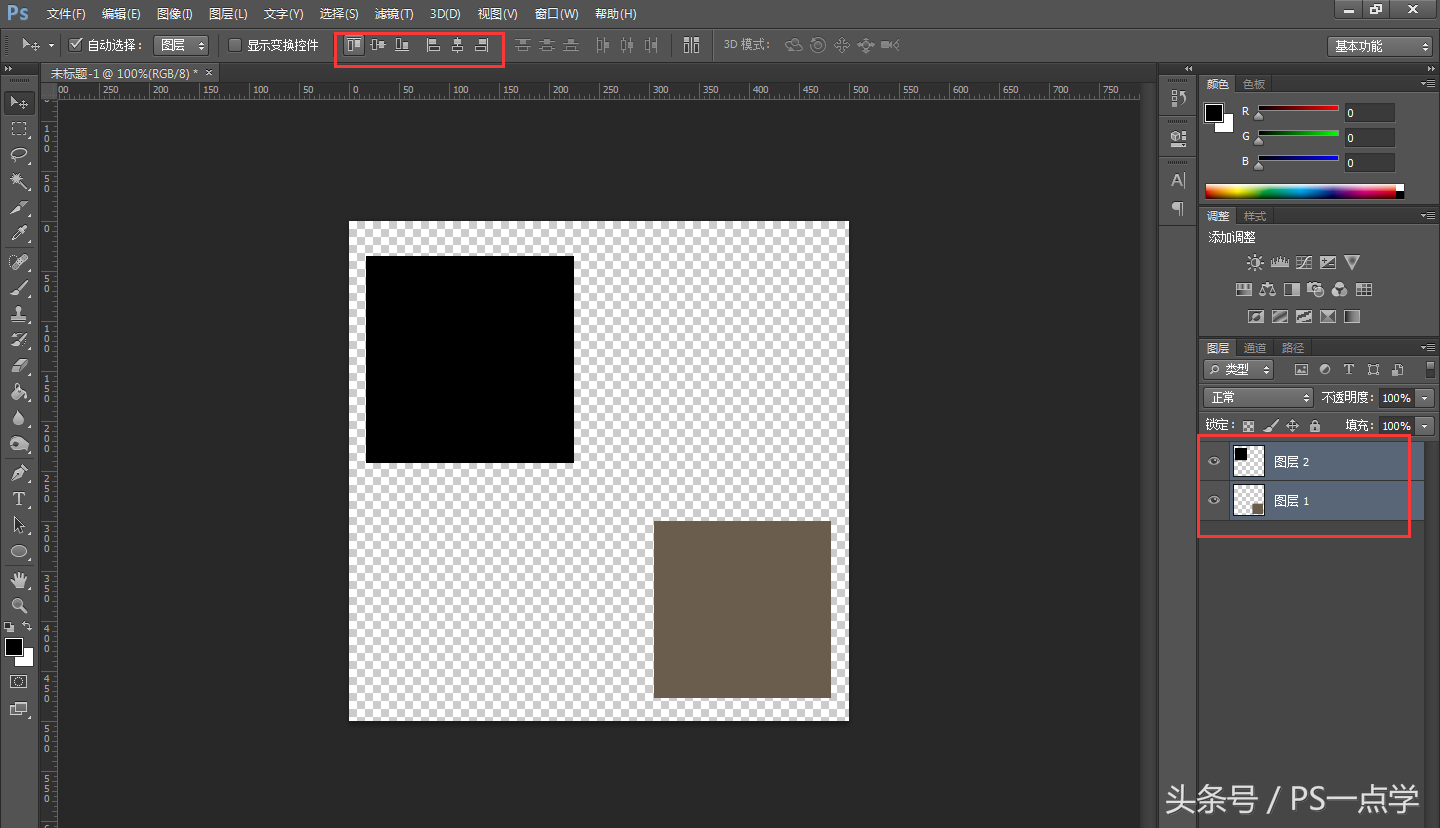Viewport: 1440px width, 828px height.
Task: Click the foreground color swatch in Color panel
Action: (1214, 113)
